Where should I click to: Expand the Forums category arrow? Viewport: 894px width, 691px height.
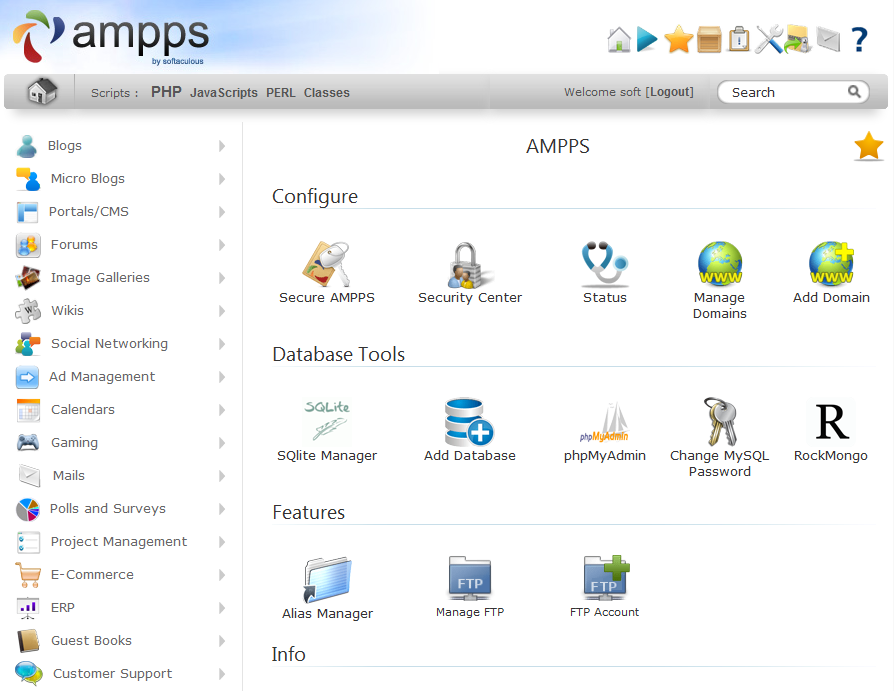click(x=222, y=245)
